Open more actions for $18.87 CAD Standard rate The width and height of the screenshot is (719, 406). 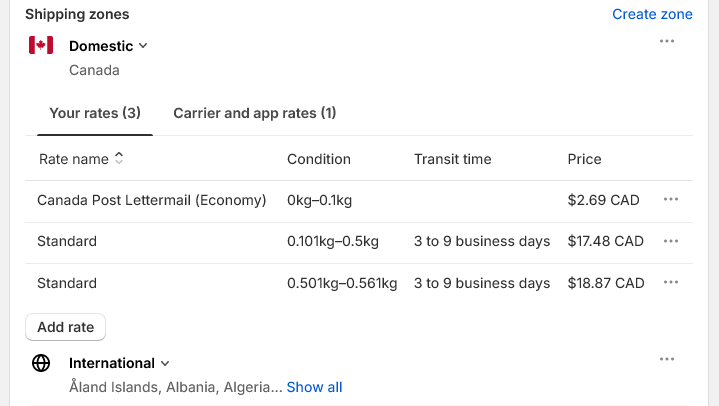(670, 283)
